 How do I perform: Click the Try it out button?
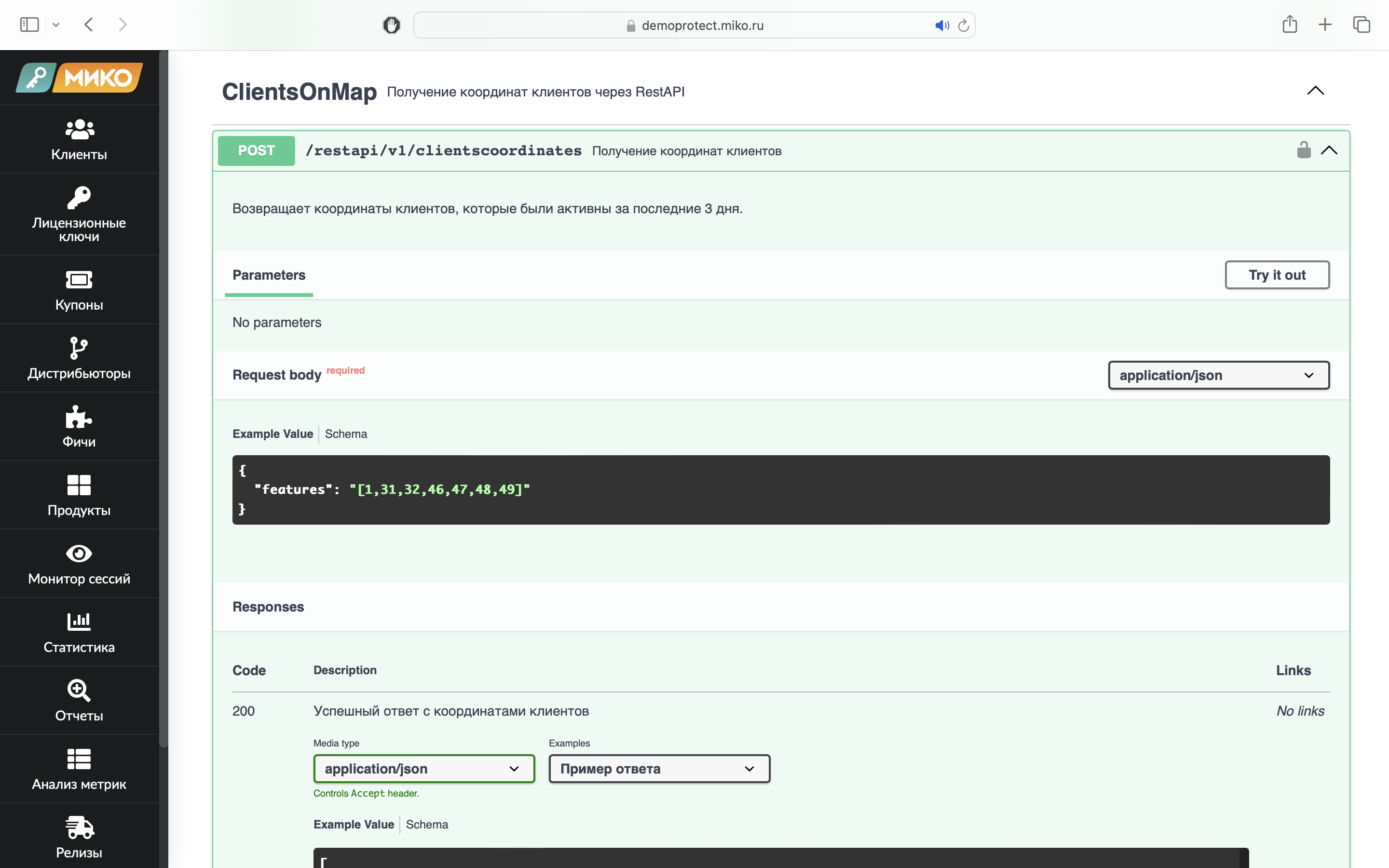[1277, 275]
